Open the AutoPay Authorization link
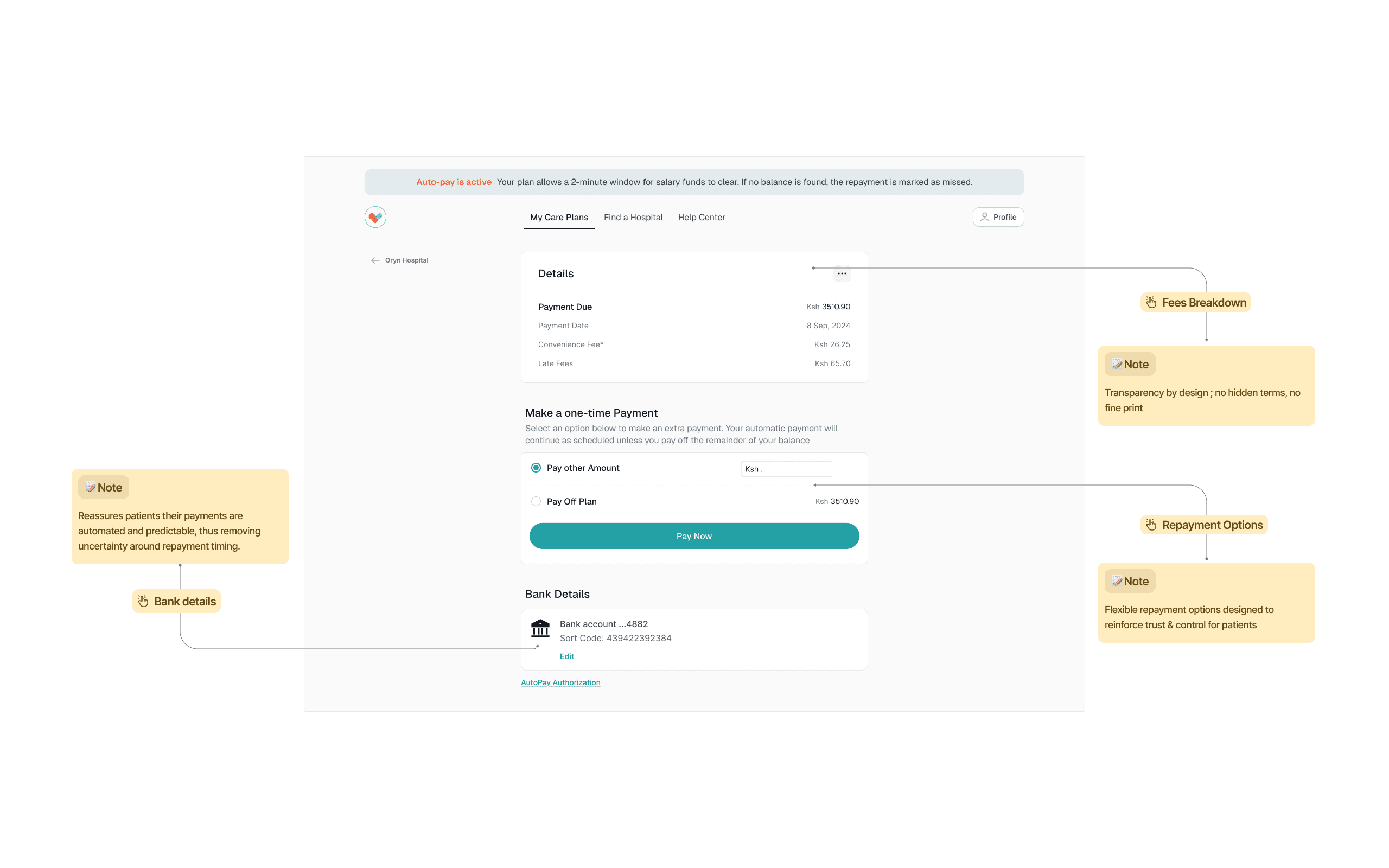The width and height of the screenshot is (1389, 868). 560,682
